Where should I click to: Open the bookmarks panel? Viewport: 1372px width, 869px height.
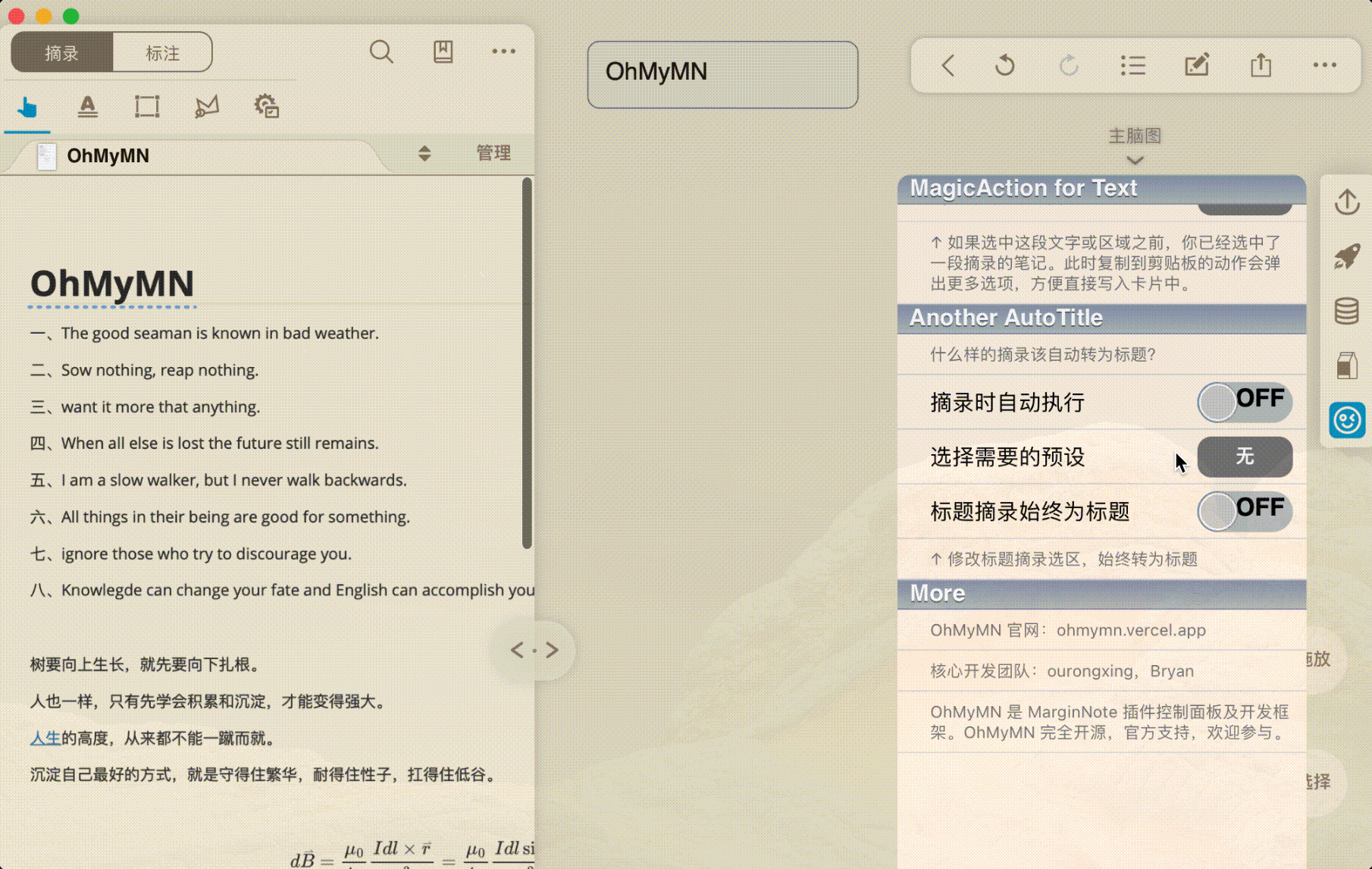pyautogui.click(x=443, y=52)
